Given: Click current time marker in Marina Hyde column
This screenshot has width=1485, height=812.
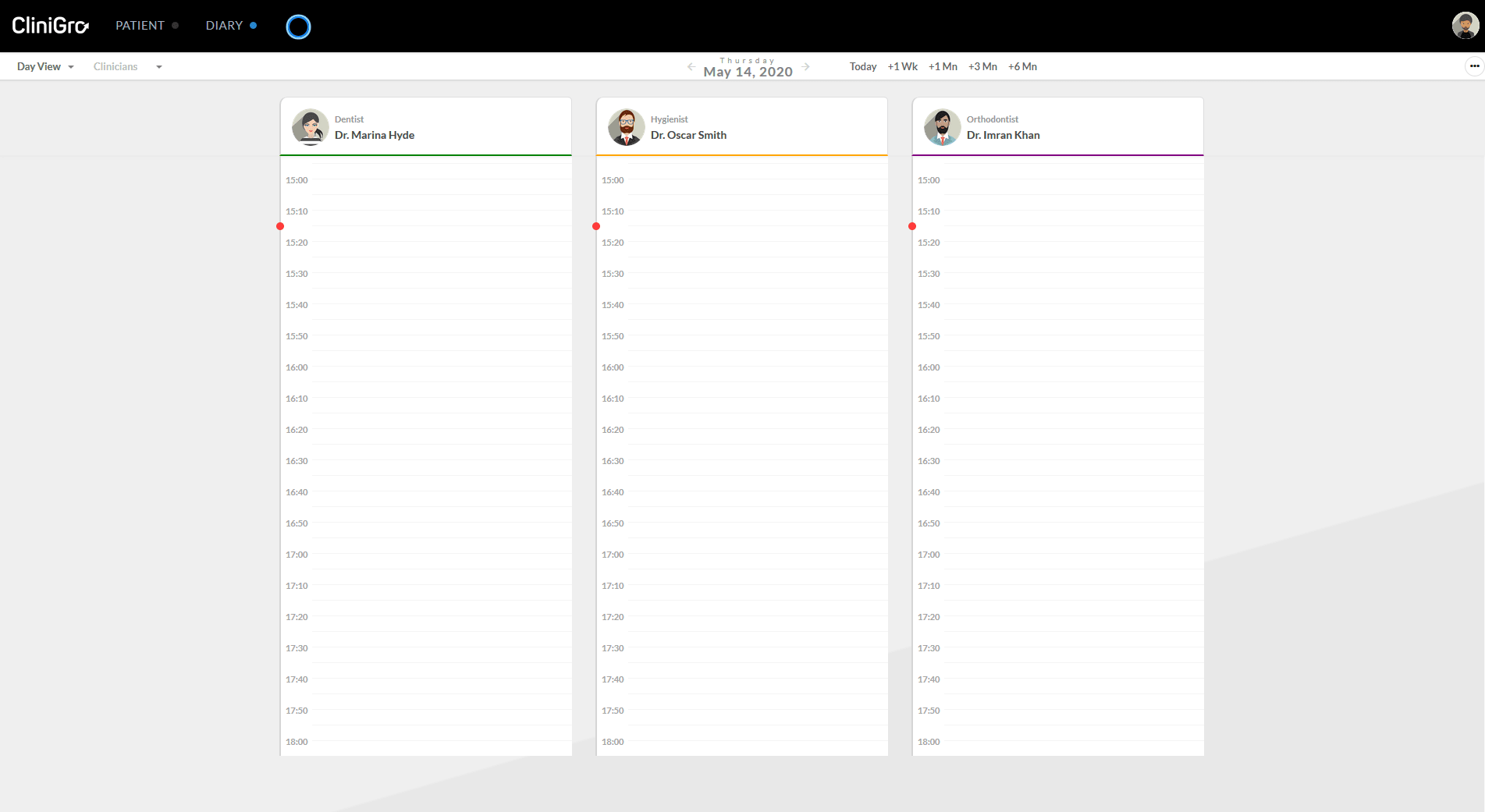Looking at the screenshot, I should [280, 226].
